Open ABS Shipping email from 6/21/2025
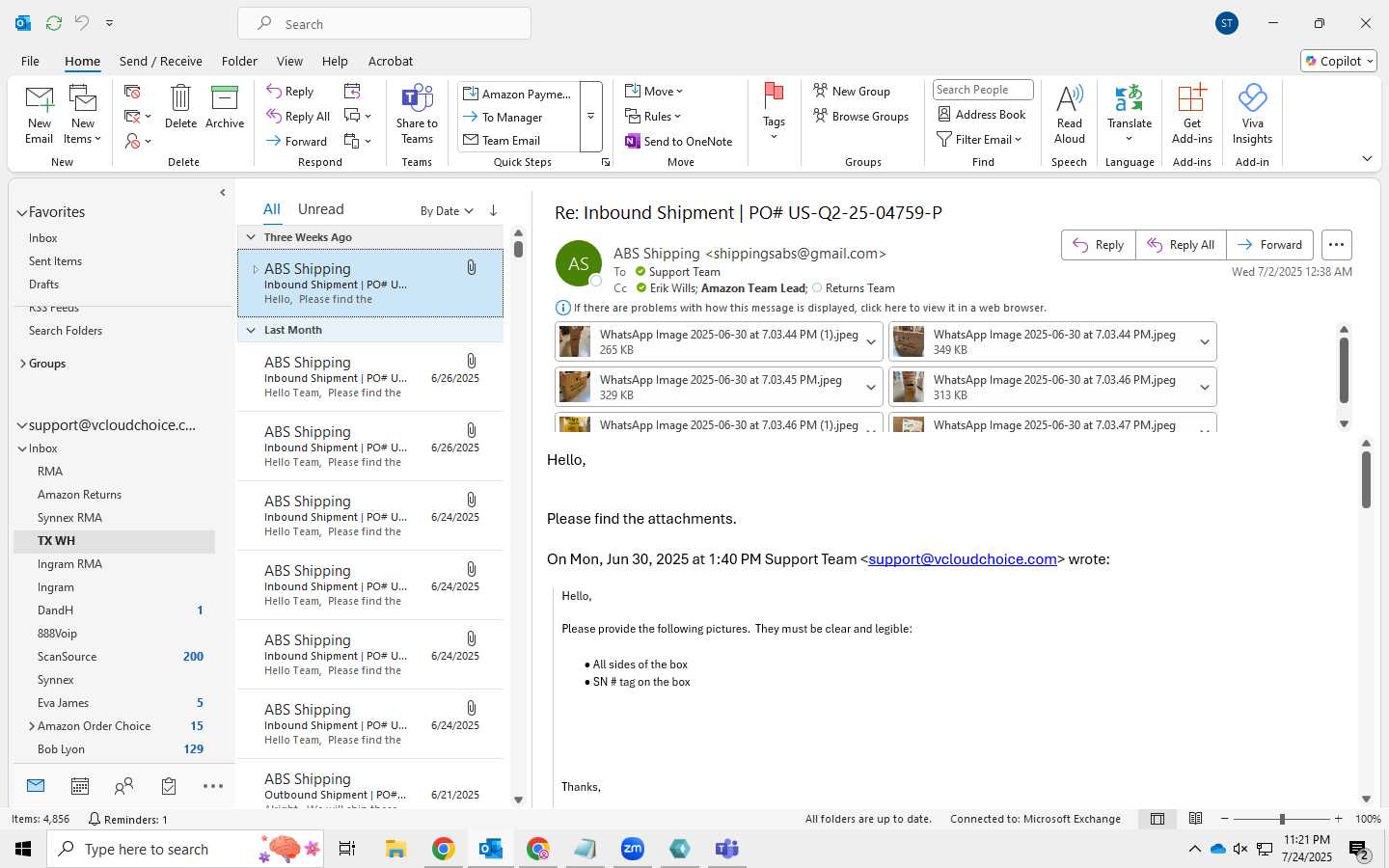Viewport: 1389px width, 868px height. pos(370,785)
